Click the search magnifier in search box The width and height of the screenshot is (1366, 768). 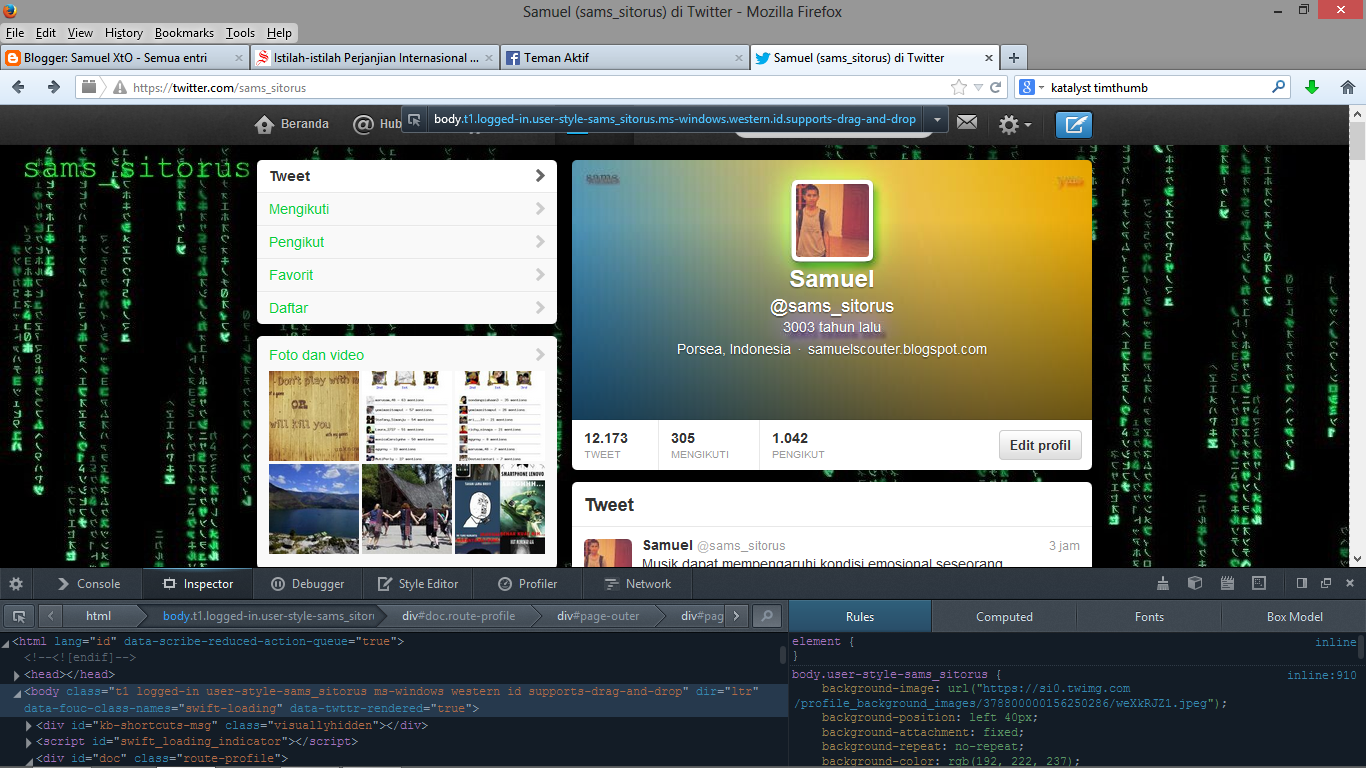click(x=1279, y=88)
